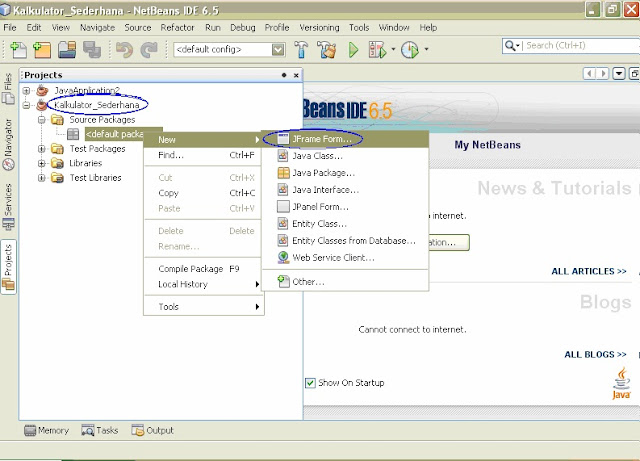Show opened documents list dropdown arrow
The image size is (640, 461).
(619, 74)
